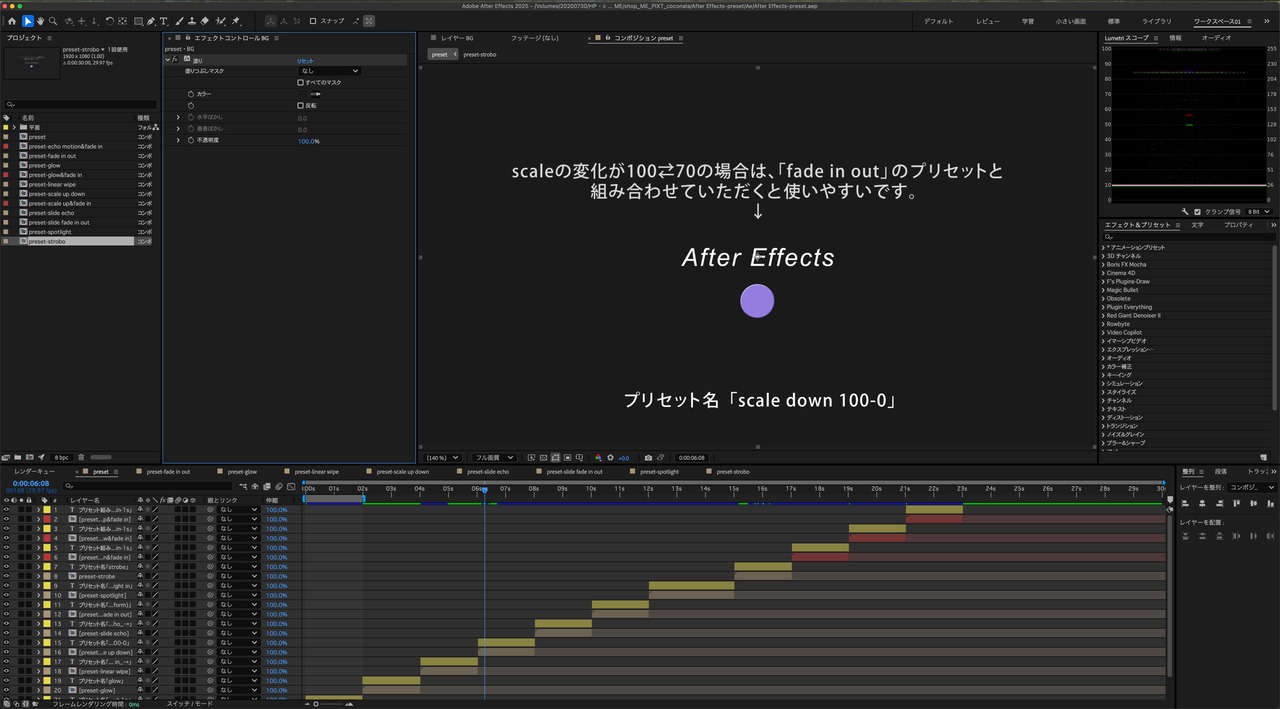1280x709 pixels.
Task: Click the 不透明度 stopwatch icon
Action: coord(190,140)
